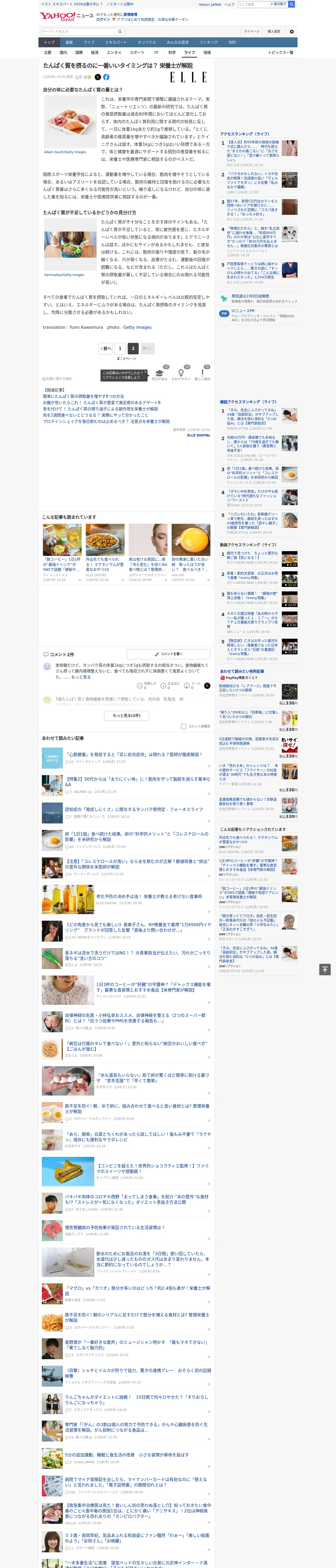Click the ELLE DIGITAL source link
The width and height of the screenshot is (336, 1568).
[199, 435]
